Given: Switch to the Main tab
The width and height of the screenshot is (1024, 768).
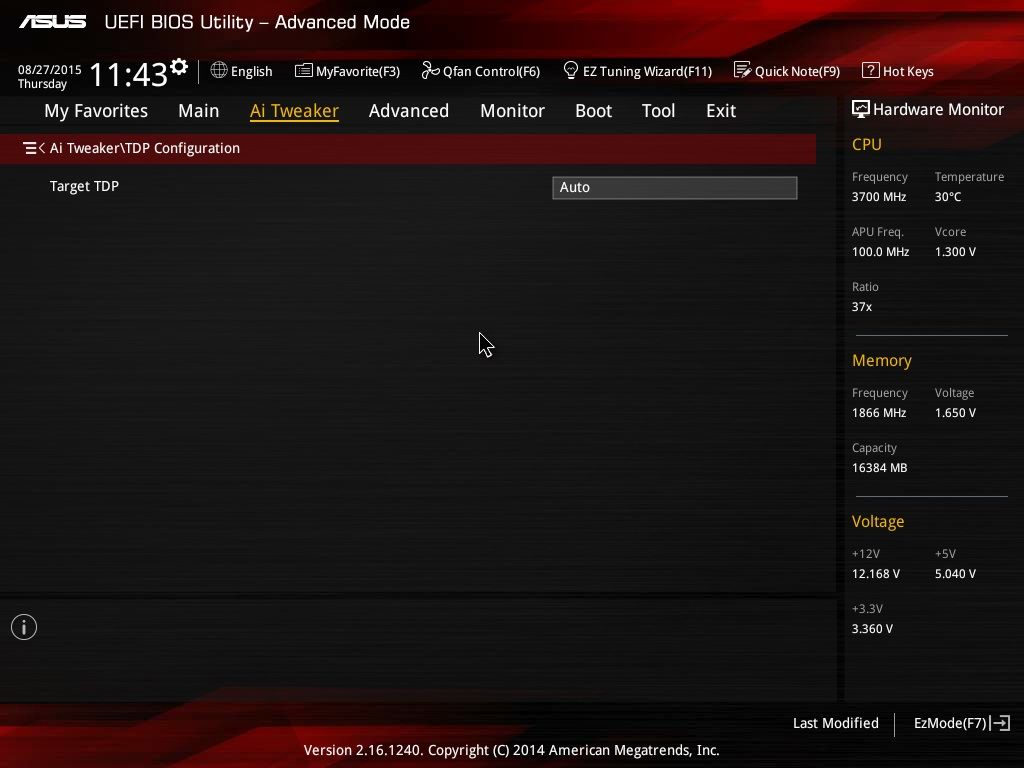Looking at the screenshot, I should 199,111.
